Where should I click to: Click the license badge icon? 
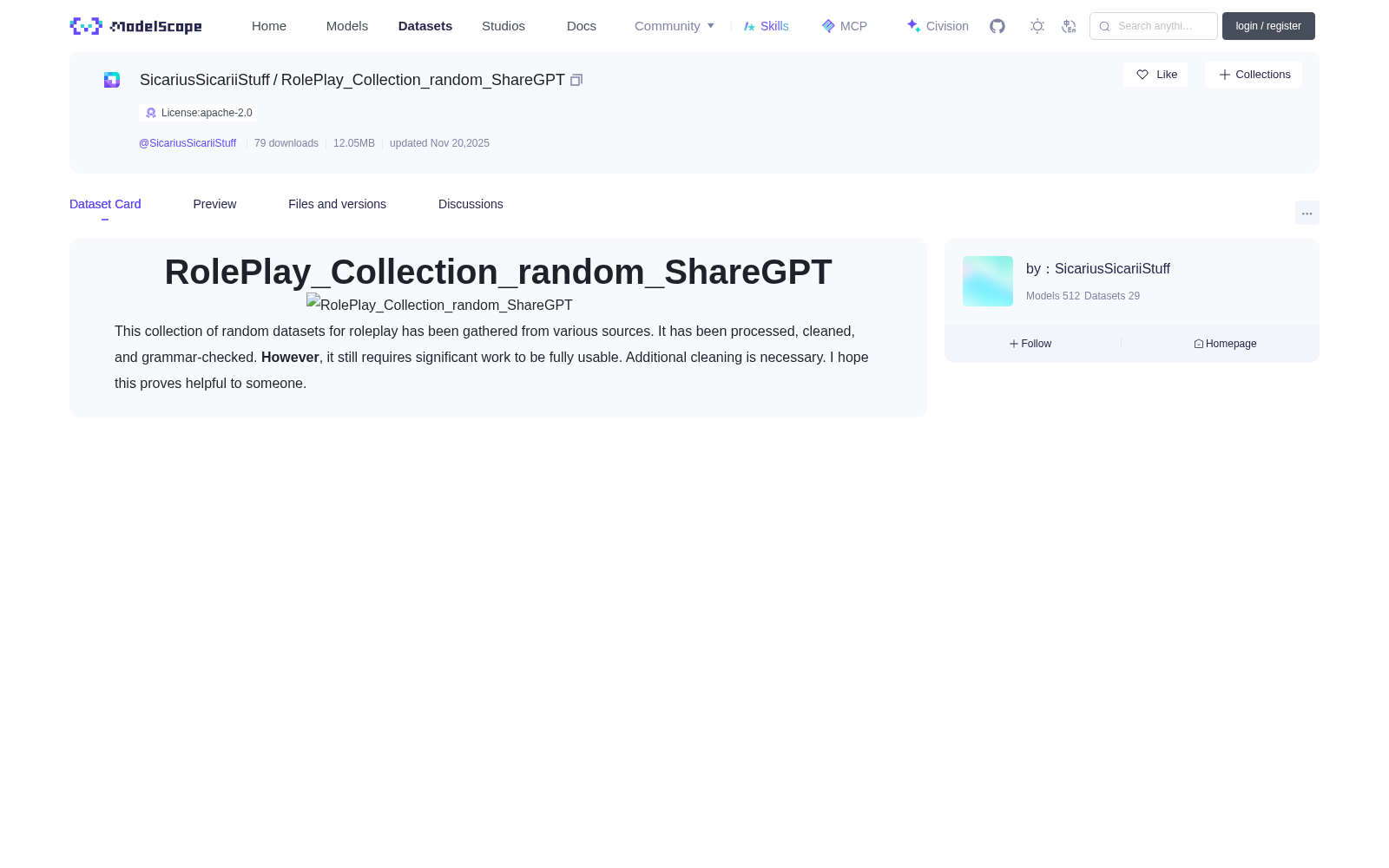coord(151,113)
